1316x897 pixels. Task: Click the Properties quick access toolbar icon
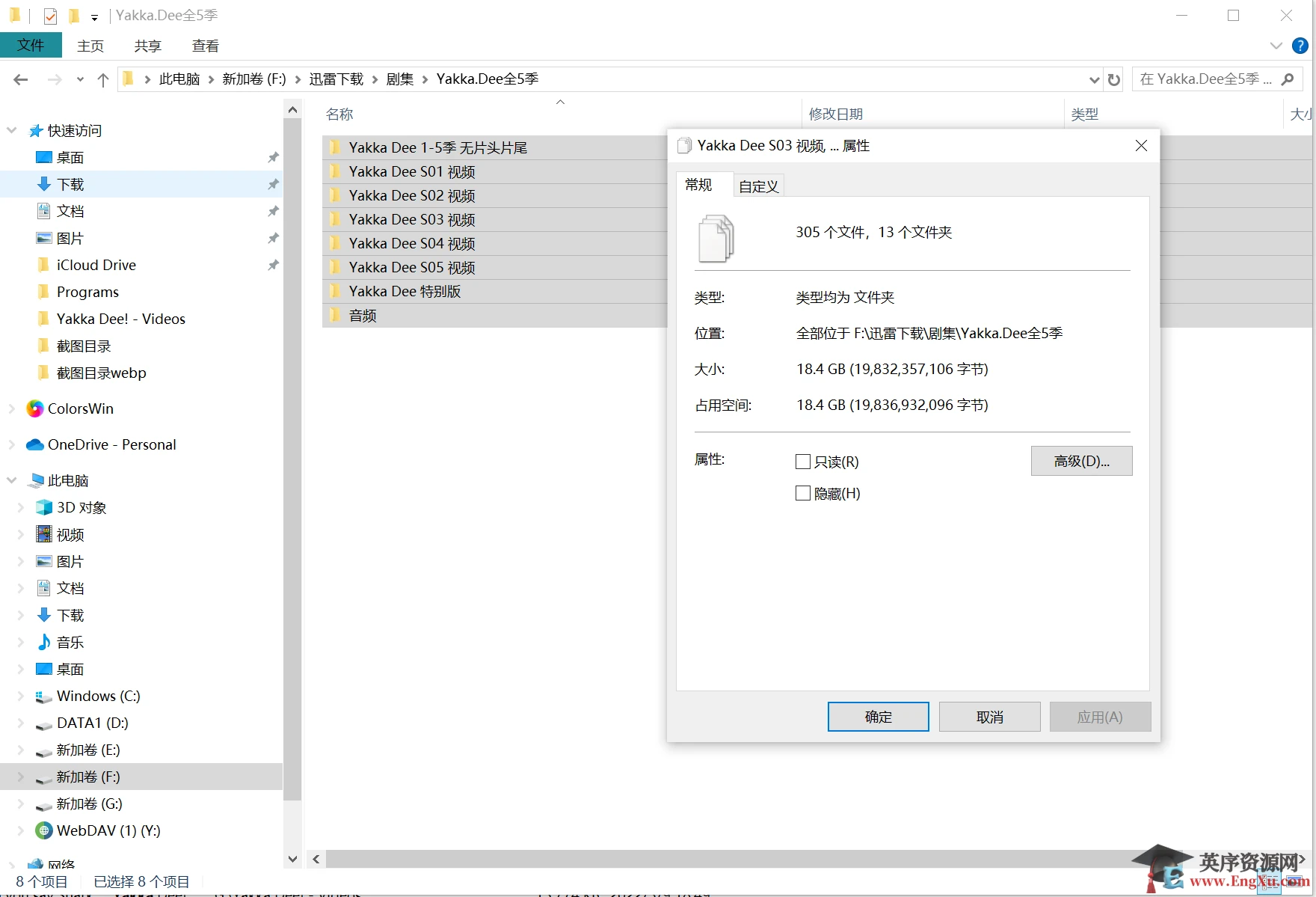pos(50,16)
